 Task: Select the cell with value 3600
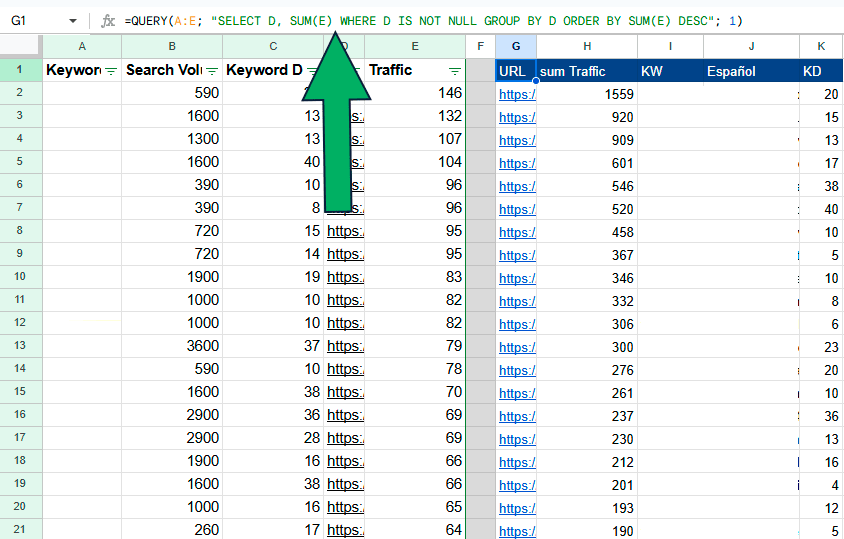(x=172, y=346)
